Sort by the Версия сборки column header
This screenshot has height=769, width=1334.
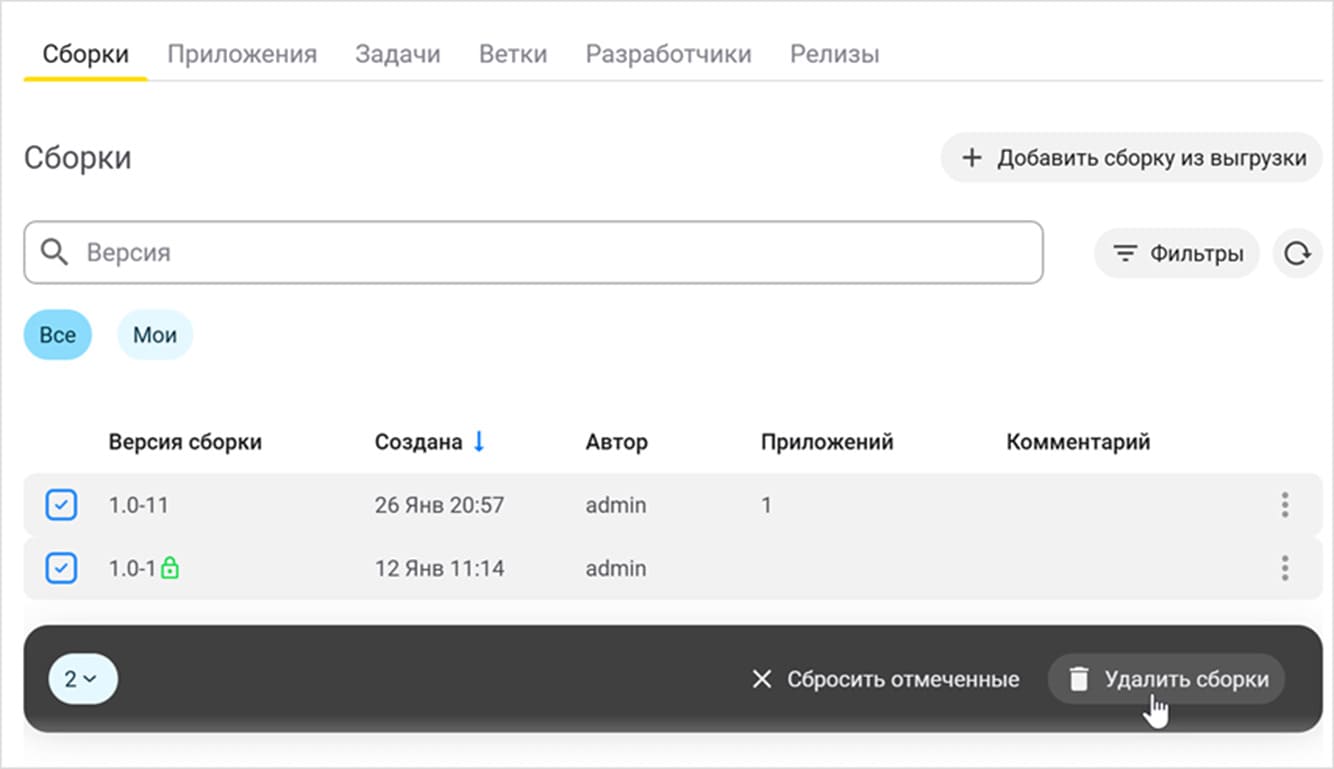pyautogui.click(x=185, y=441)
